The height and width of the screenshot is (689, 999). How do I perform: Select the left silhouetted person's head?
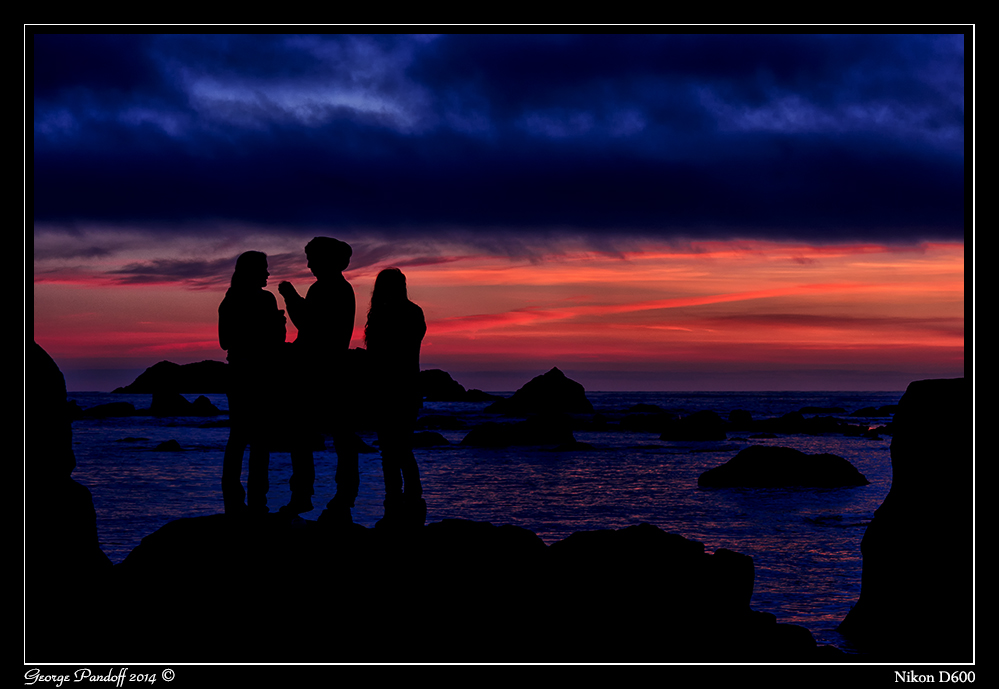click(x=250, y=269)
